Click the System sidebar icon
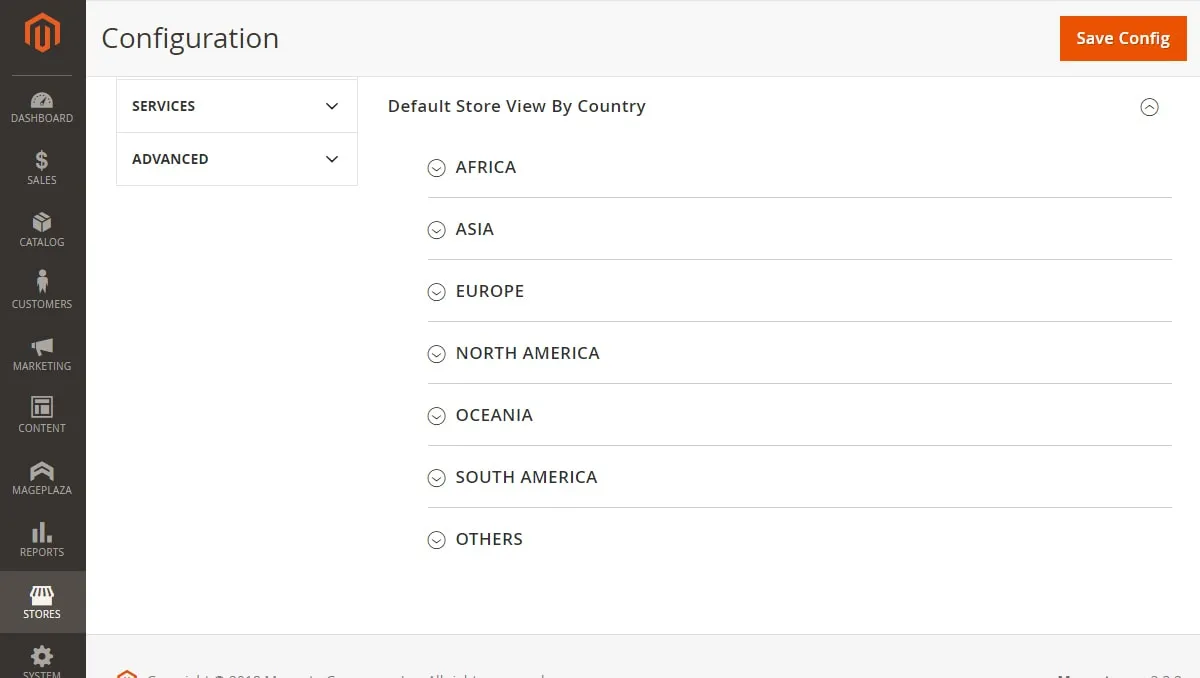This screenshot has width=1200, height=678. coord(42,660)
